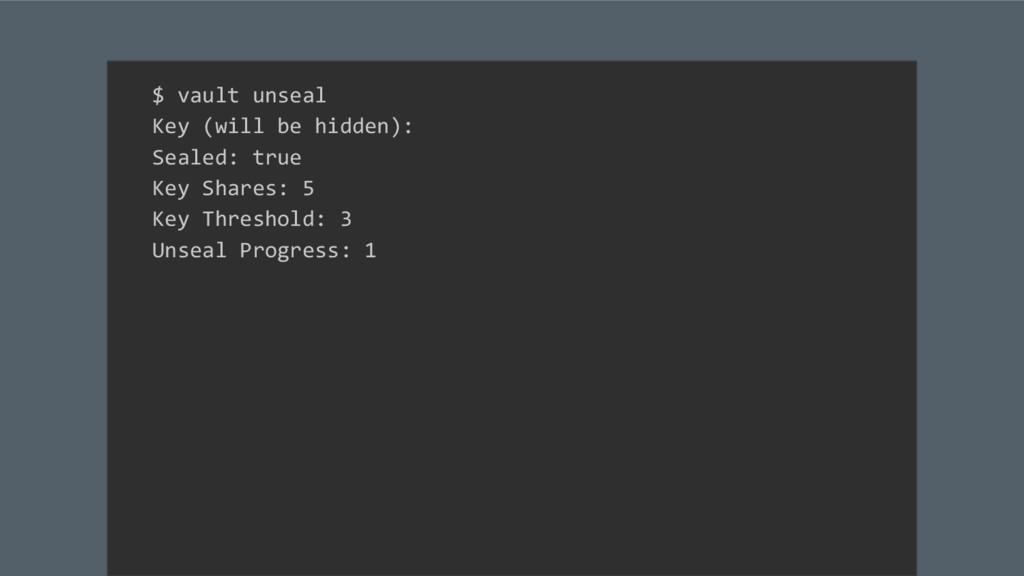The height and width of the screenshot is (576, 1024).
Task: Click "unseal" in the command line
Action: [289, 96]
